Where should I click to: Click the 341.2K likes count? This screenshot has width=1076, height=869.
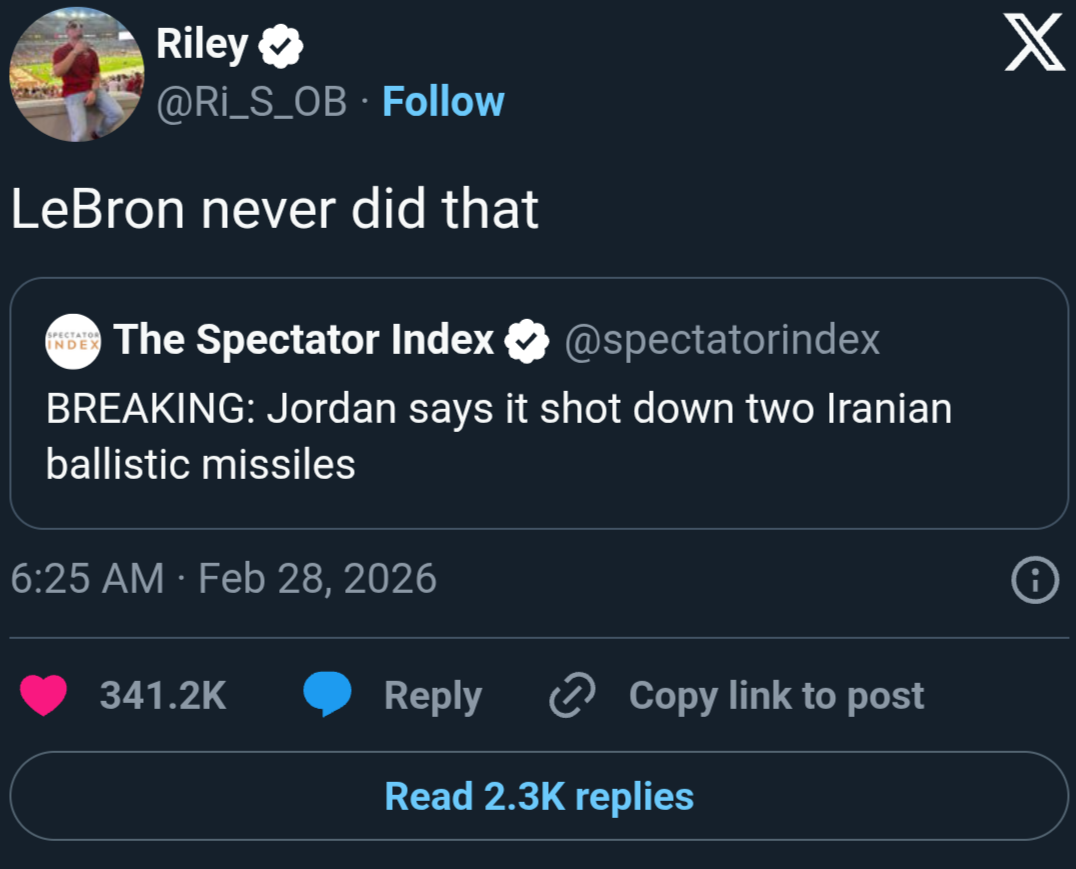coord(163,695)
